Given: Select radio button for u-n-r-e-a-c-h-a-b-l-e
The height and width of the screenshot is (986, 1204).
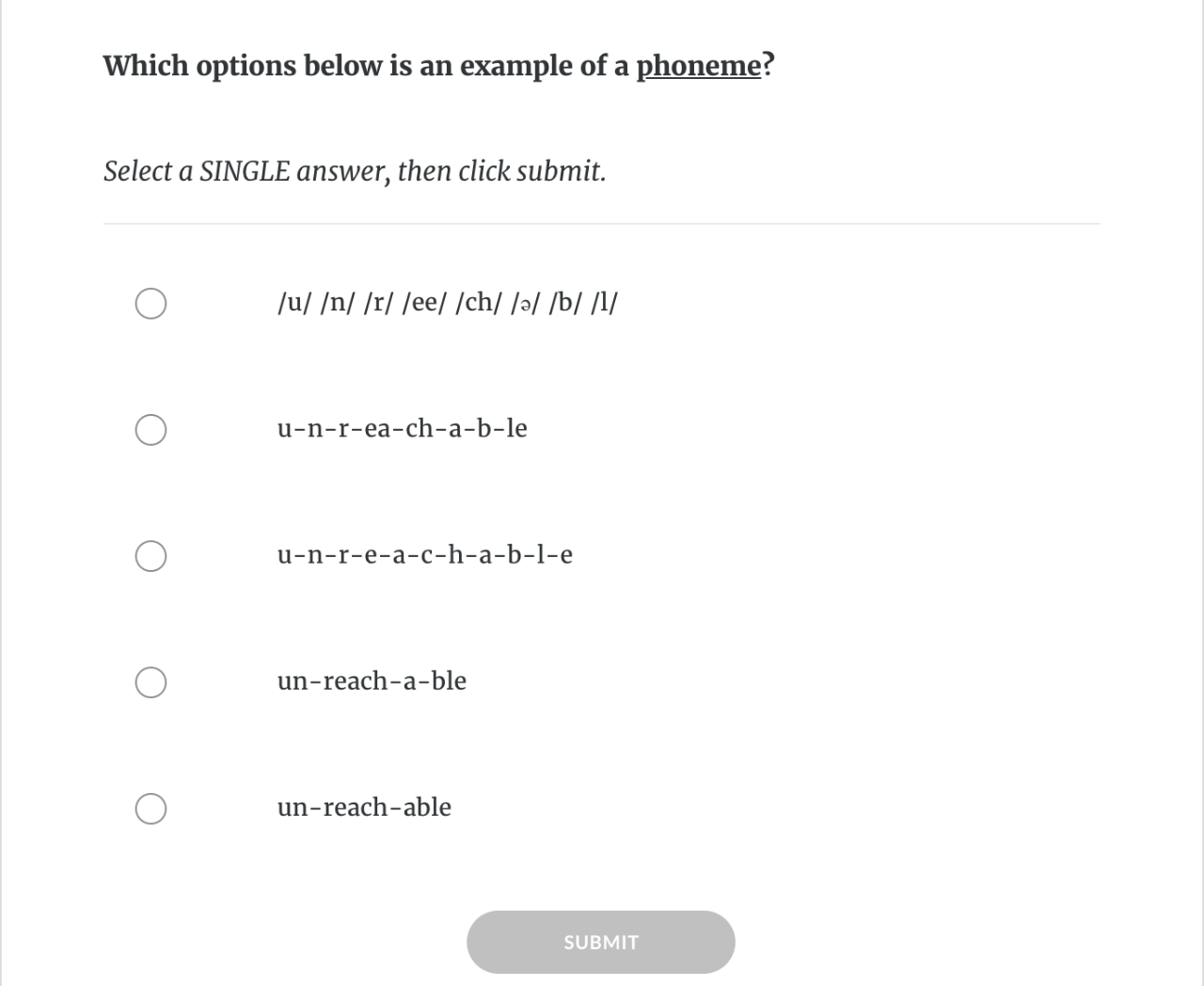Looking at the screenshot, I should [151, 556].
